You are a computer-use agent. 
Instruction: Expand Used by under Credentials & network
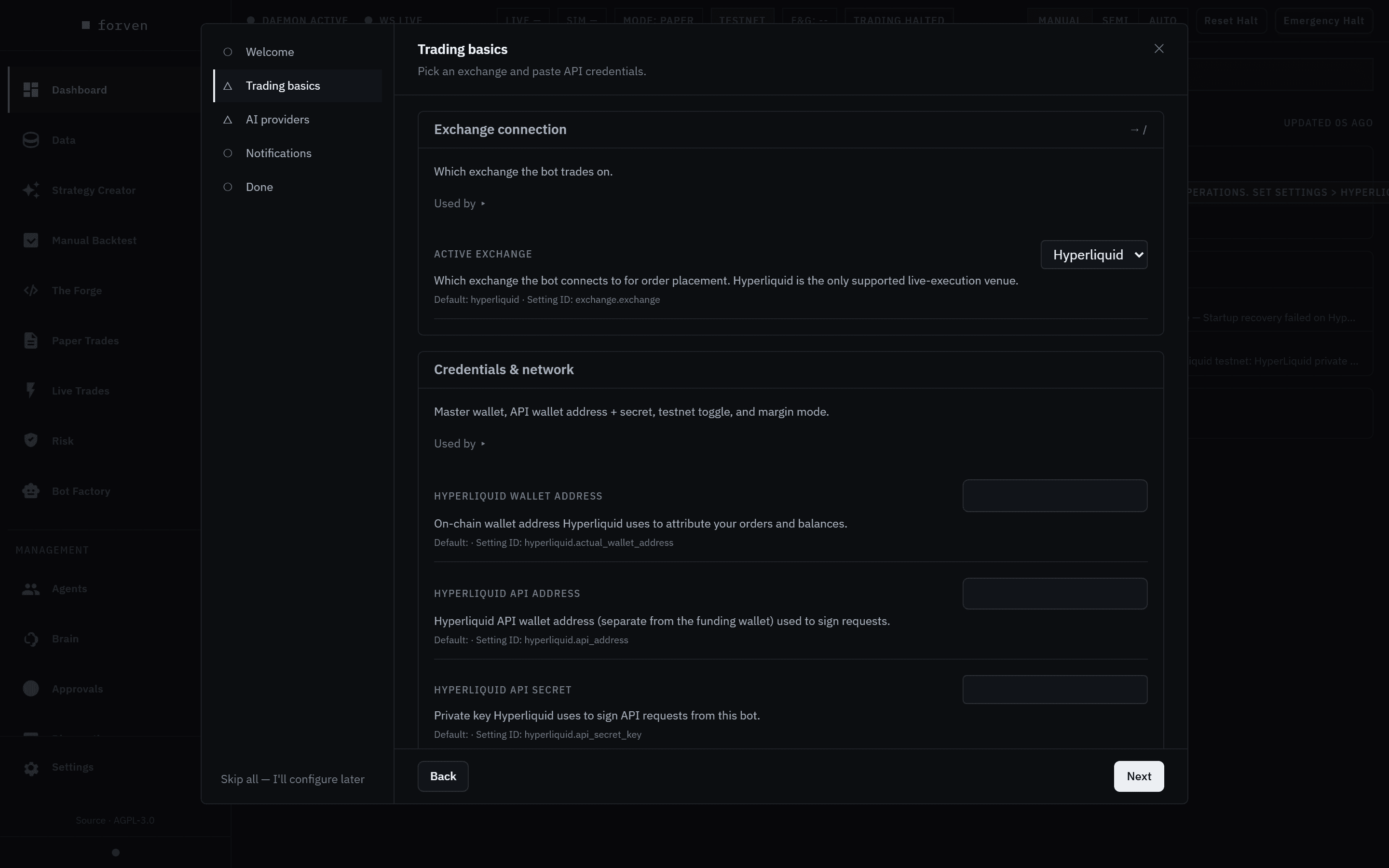pos(460,443)
